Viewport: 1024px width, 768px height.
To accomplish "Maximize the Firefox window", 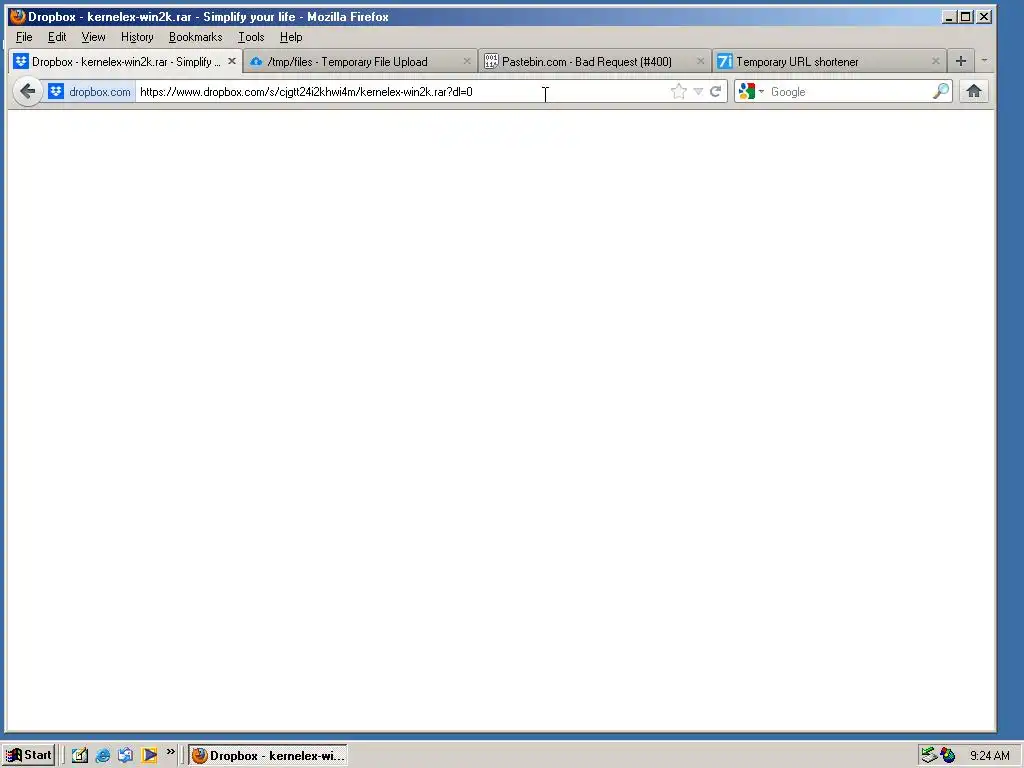I will point(966,17).
